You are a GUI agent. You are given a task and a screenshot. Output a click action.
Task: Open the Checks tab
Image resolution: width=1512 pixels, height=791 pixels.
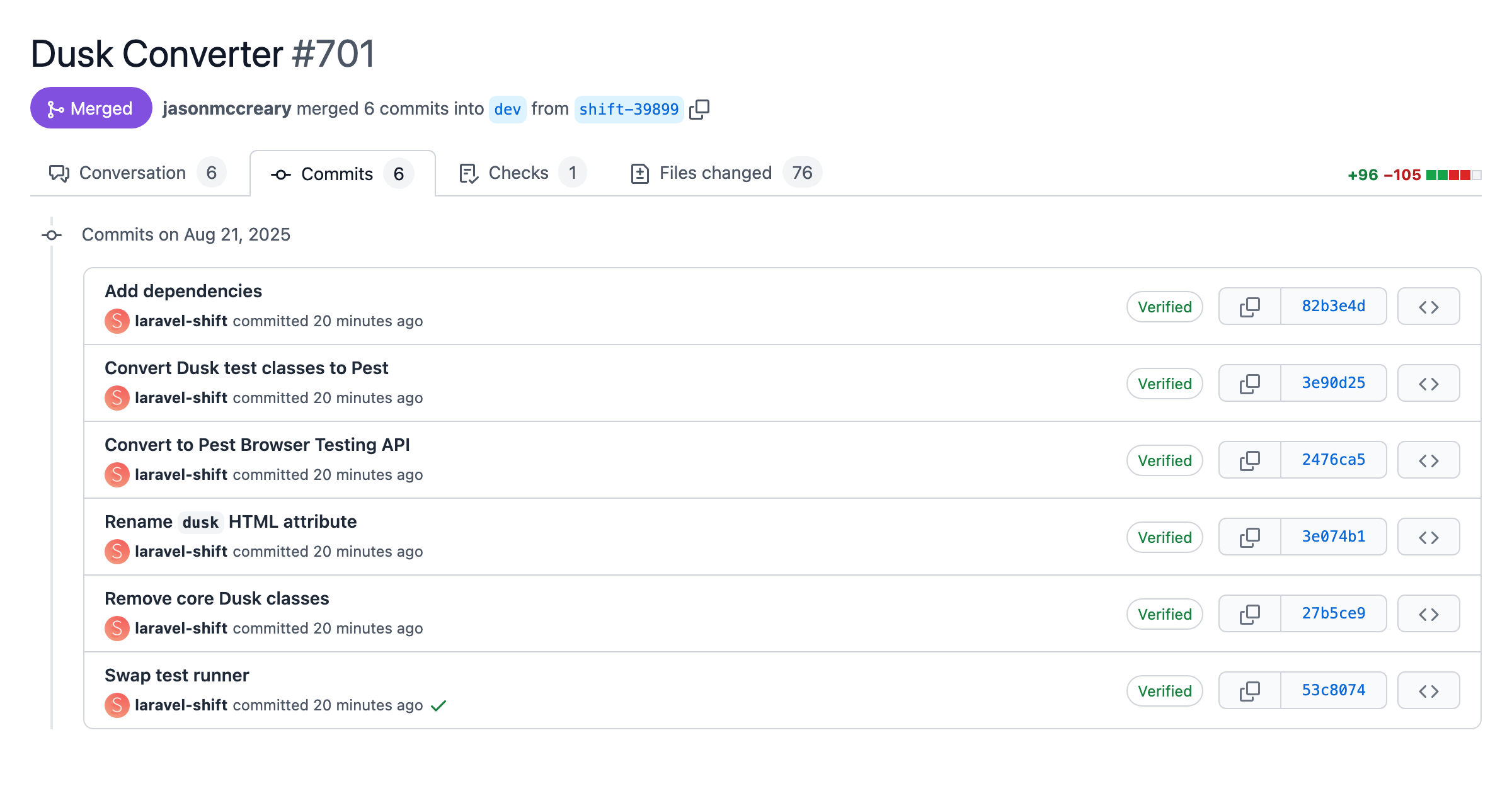tap(522, 173)
